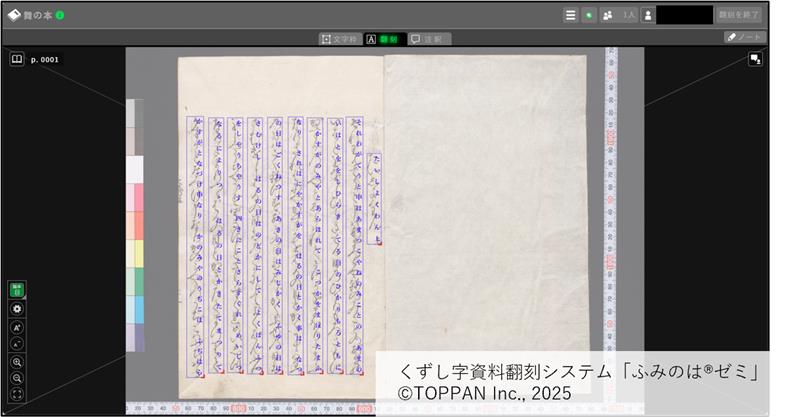The height and width of the screenshot is (417, 800).
Task: Zoom out with the magnifier minus icon
Action: point(17,378)
